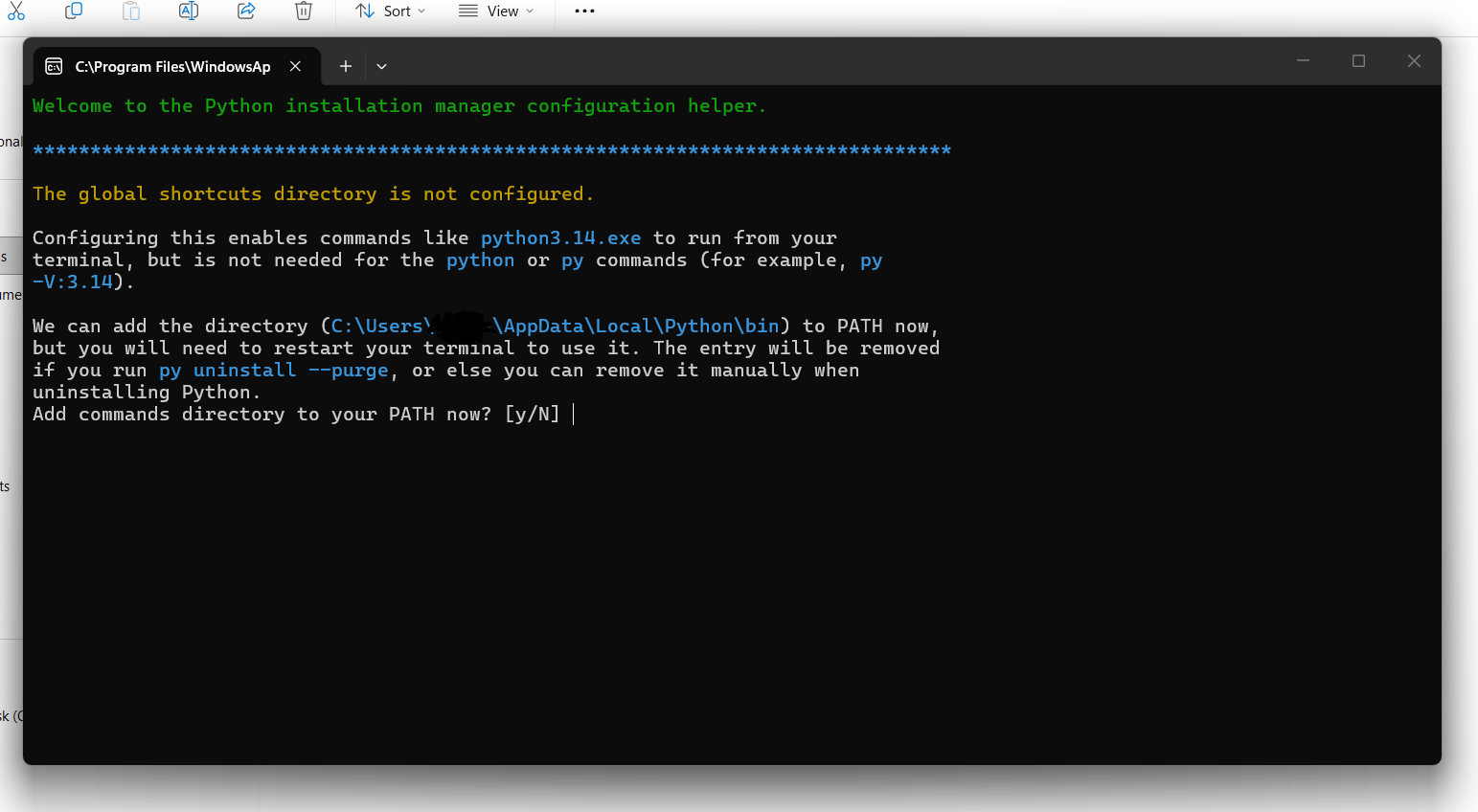Screen dimensions: 1478x812
Task: Close the terminal window
Action: click(1414, 60)
